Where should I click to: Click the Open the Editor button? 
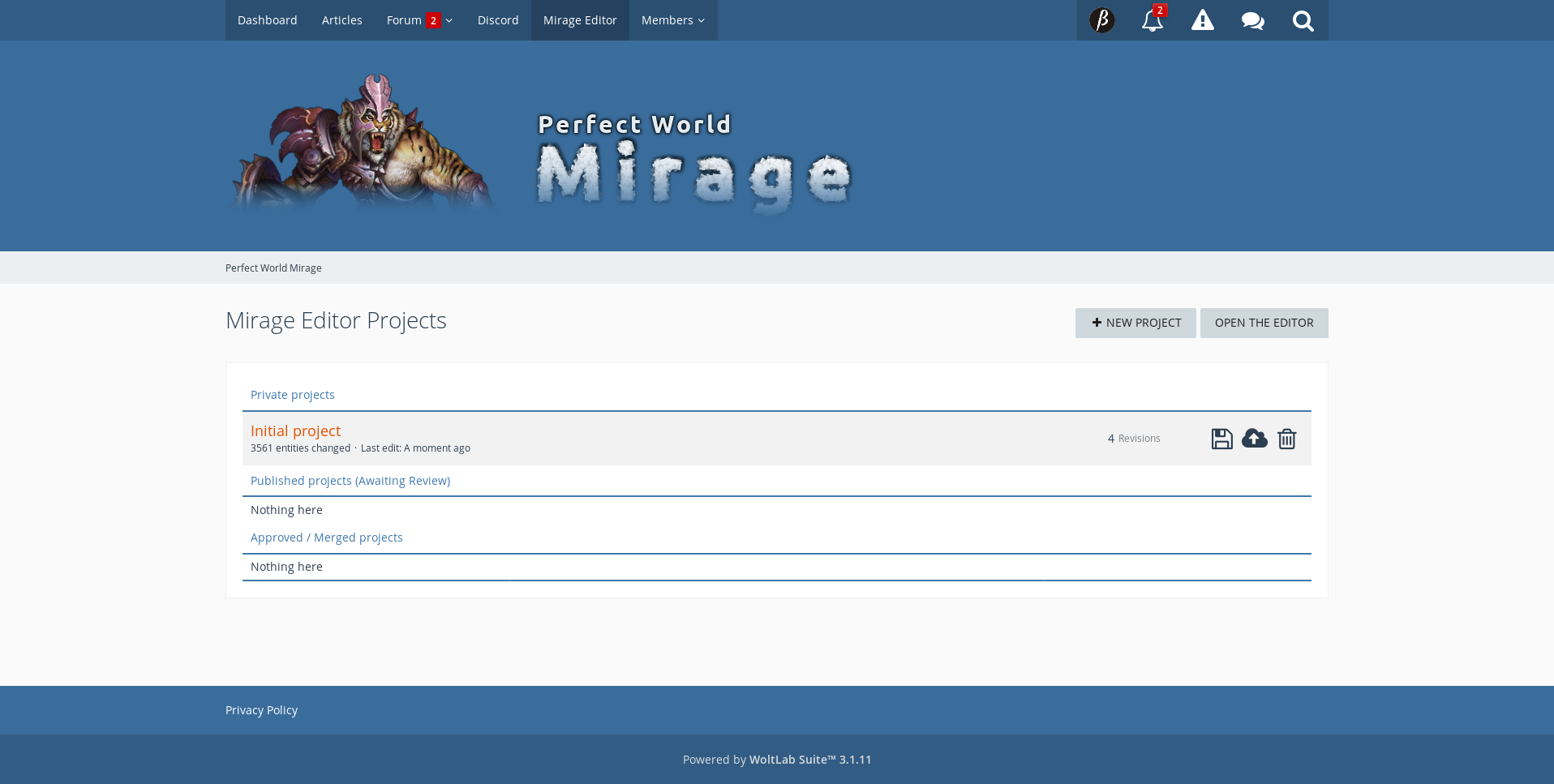(1264, 323)
